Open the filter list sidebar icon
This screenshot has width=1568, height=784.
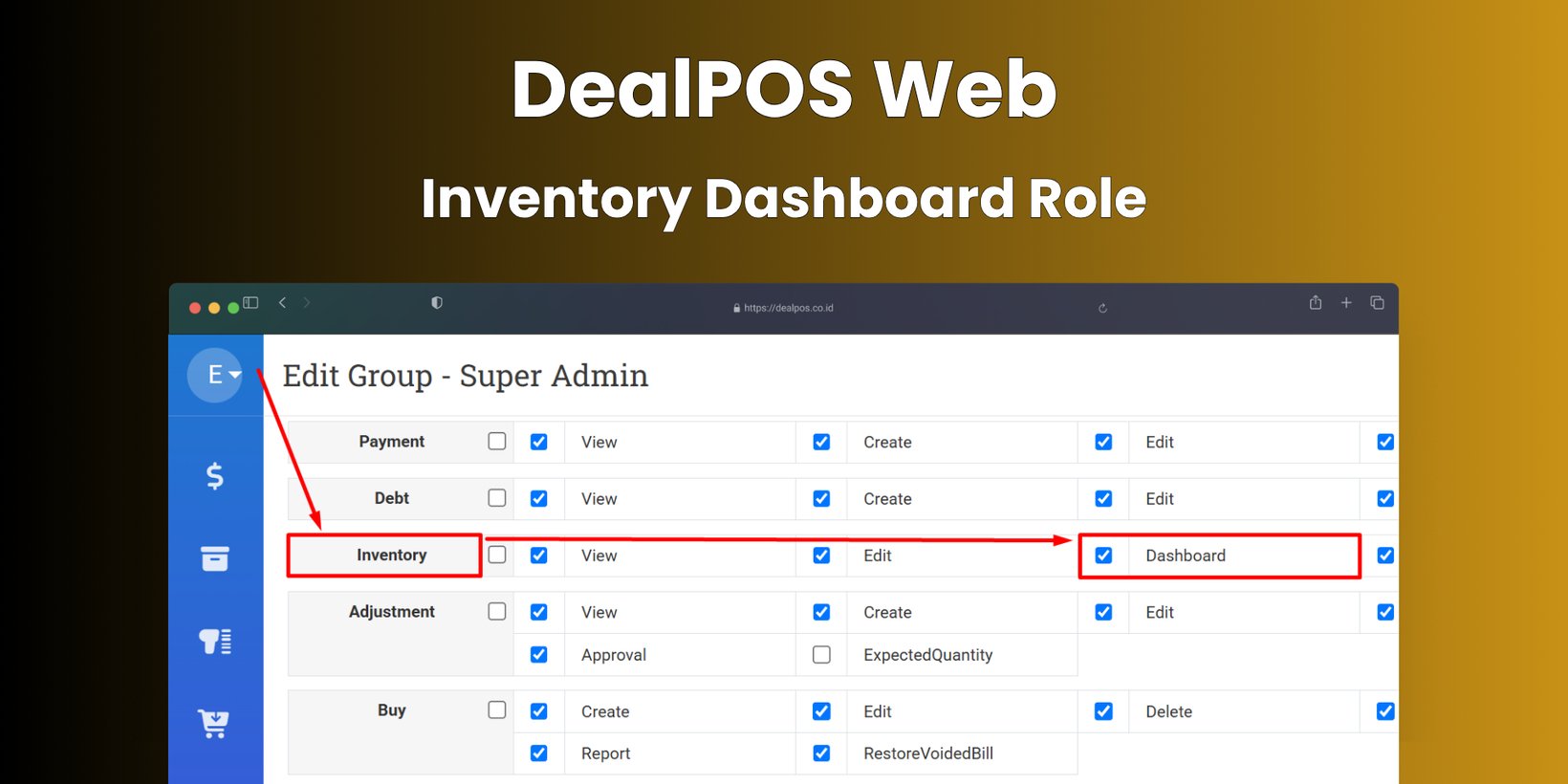[215, 641]
